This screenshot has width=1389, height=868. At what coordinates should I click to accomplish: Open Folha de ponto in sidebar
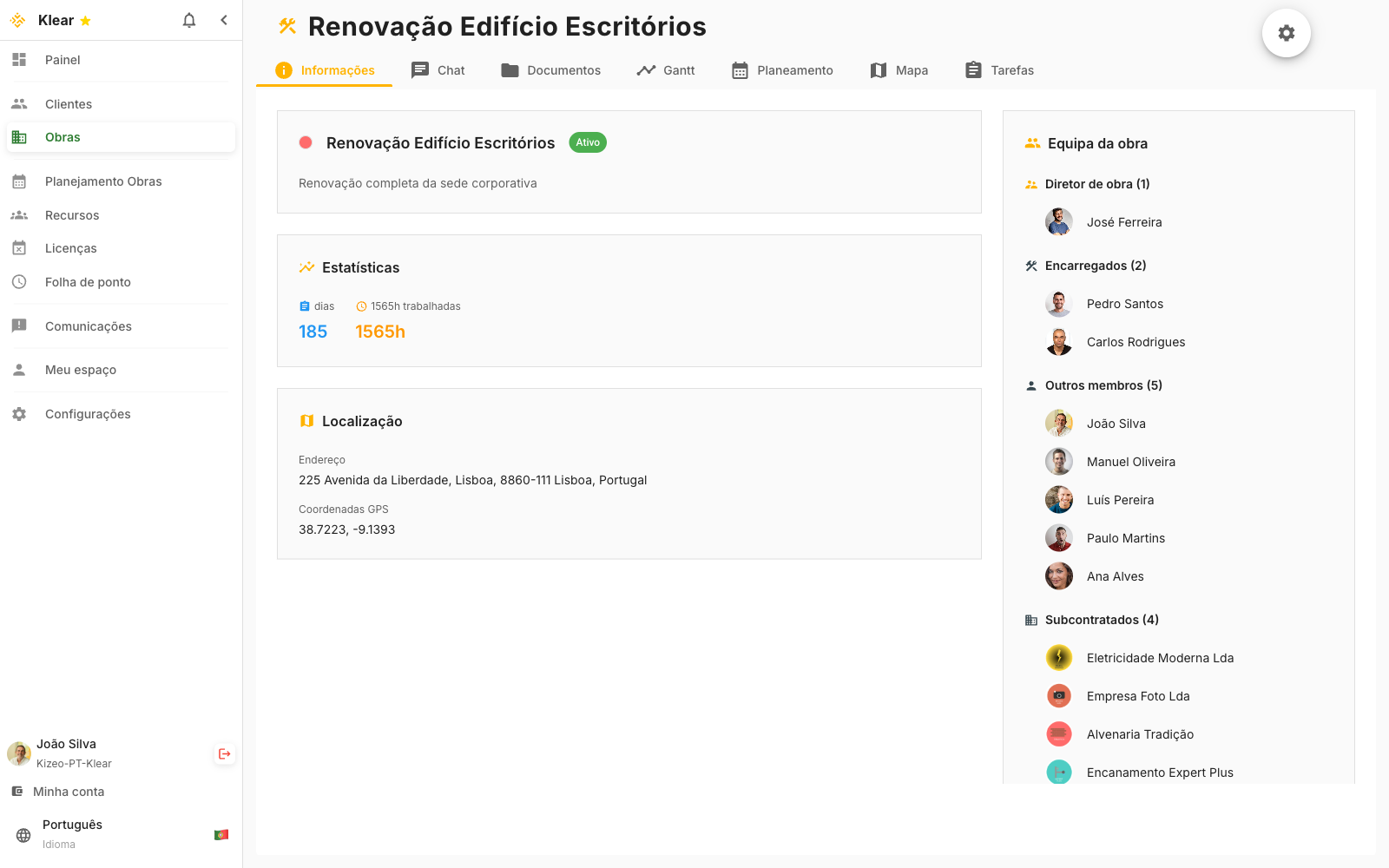point(88,282)
